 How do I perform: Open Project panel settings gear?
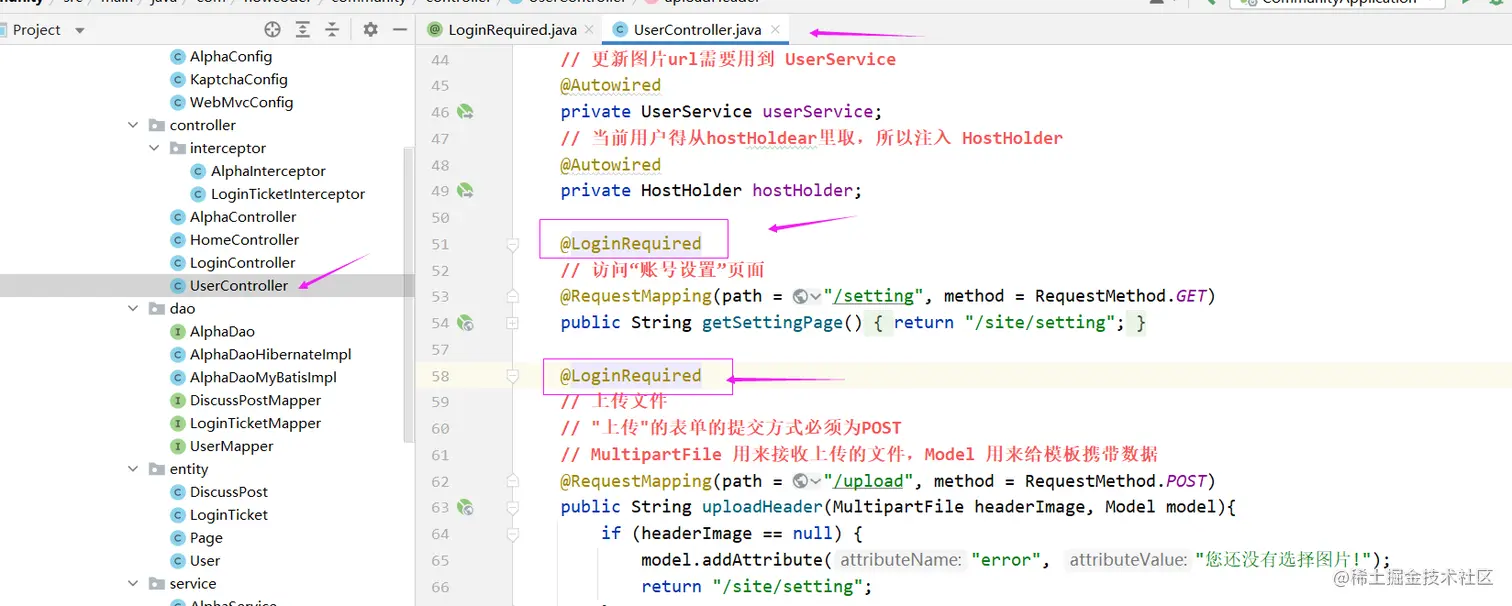pyautogui.click(x=370, y=30)
